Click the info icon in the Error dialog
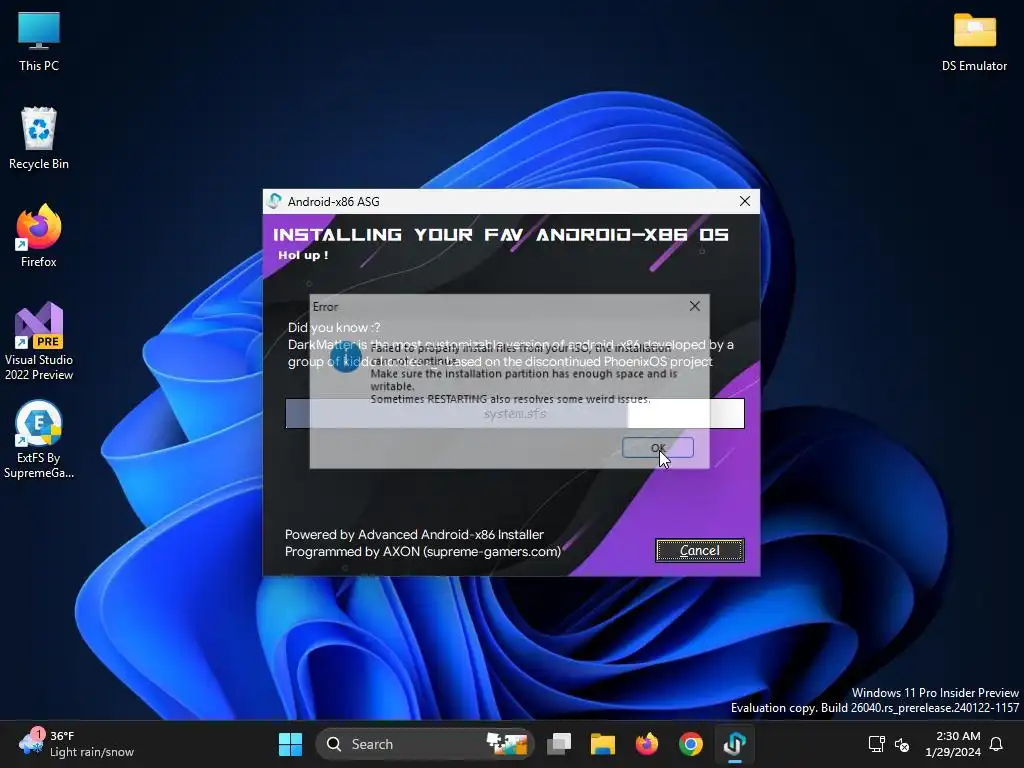 pos(346,357)
